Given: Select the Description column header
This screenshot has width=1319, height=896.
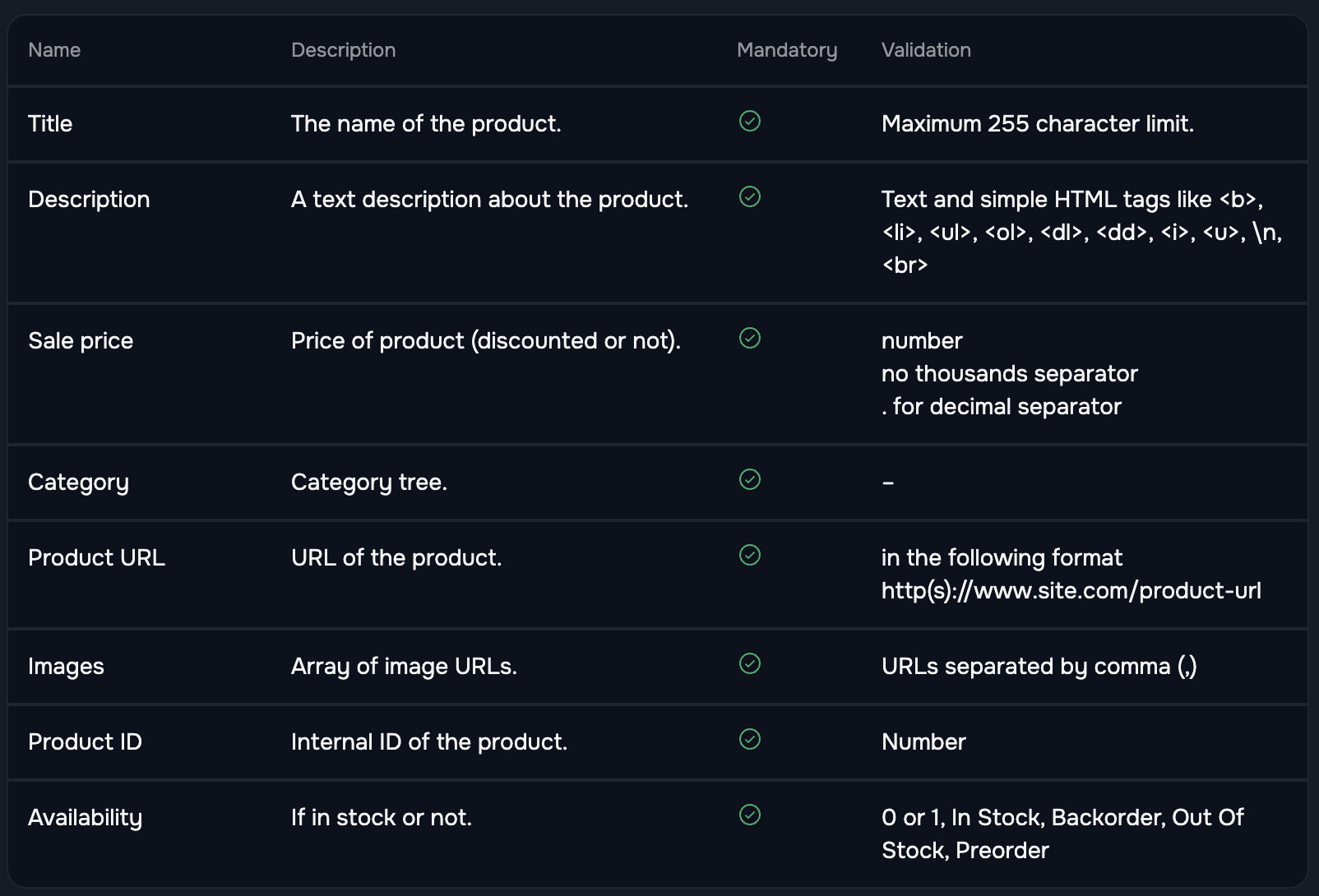Looking at the screenshot, I should 344,50.
